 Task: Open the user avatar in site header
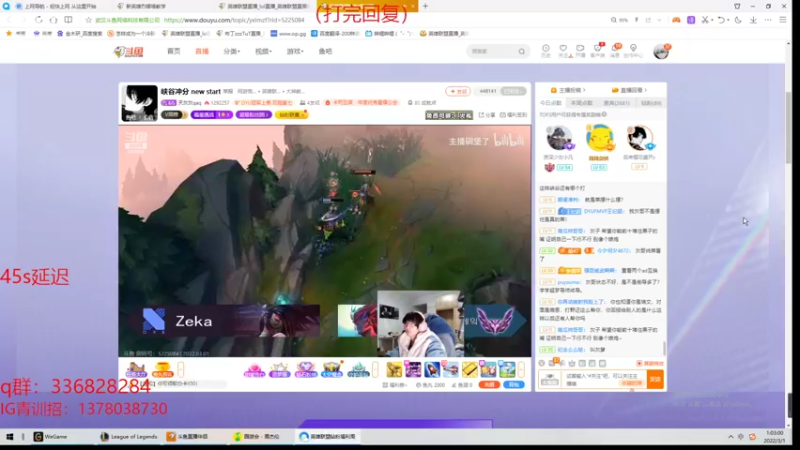pos(661,52)
